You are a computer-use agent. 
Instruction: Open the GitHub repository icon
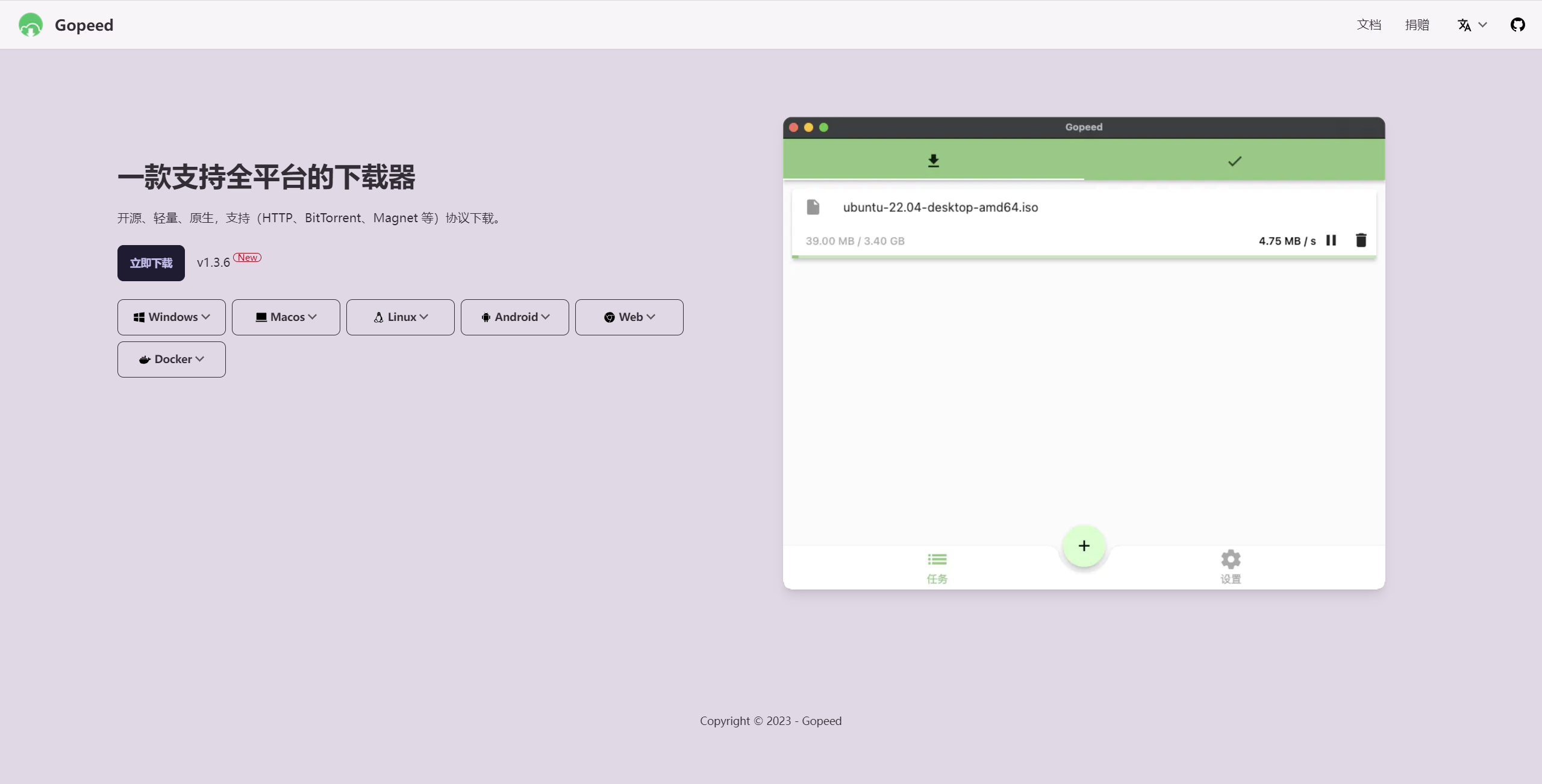[1517, 25]
